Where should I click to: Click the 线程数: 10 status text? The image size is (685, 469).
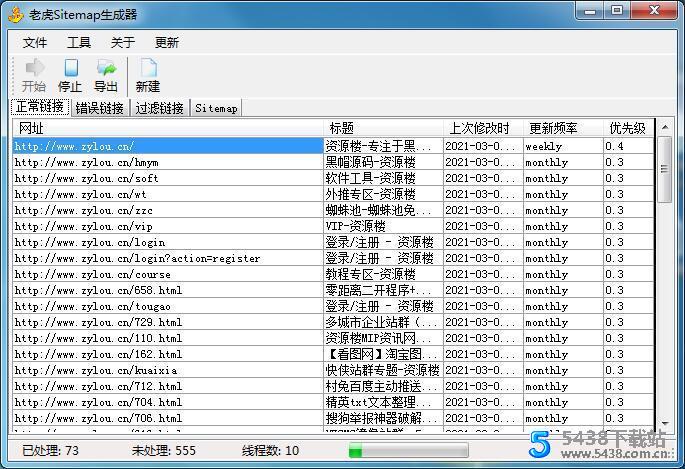tap(270, 451)
